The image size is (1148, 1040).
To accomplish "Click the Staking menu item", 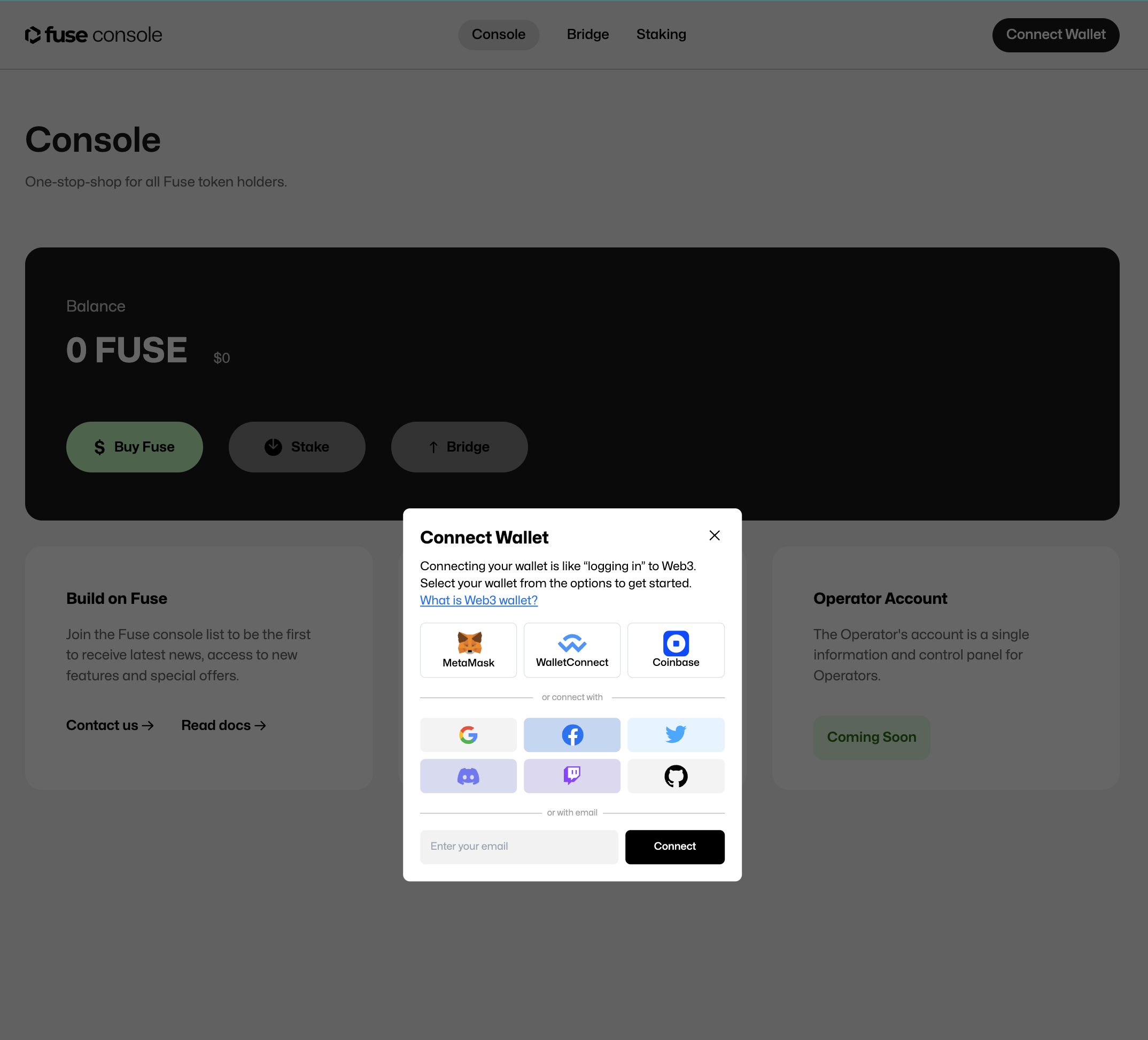I will [661, 34].
